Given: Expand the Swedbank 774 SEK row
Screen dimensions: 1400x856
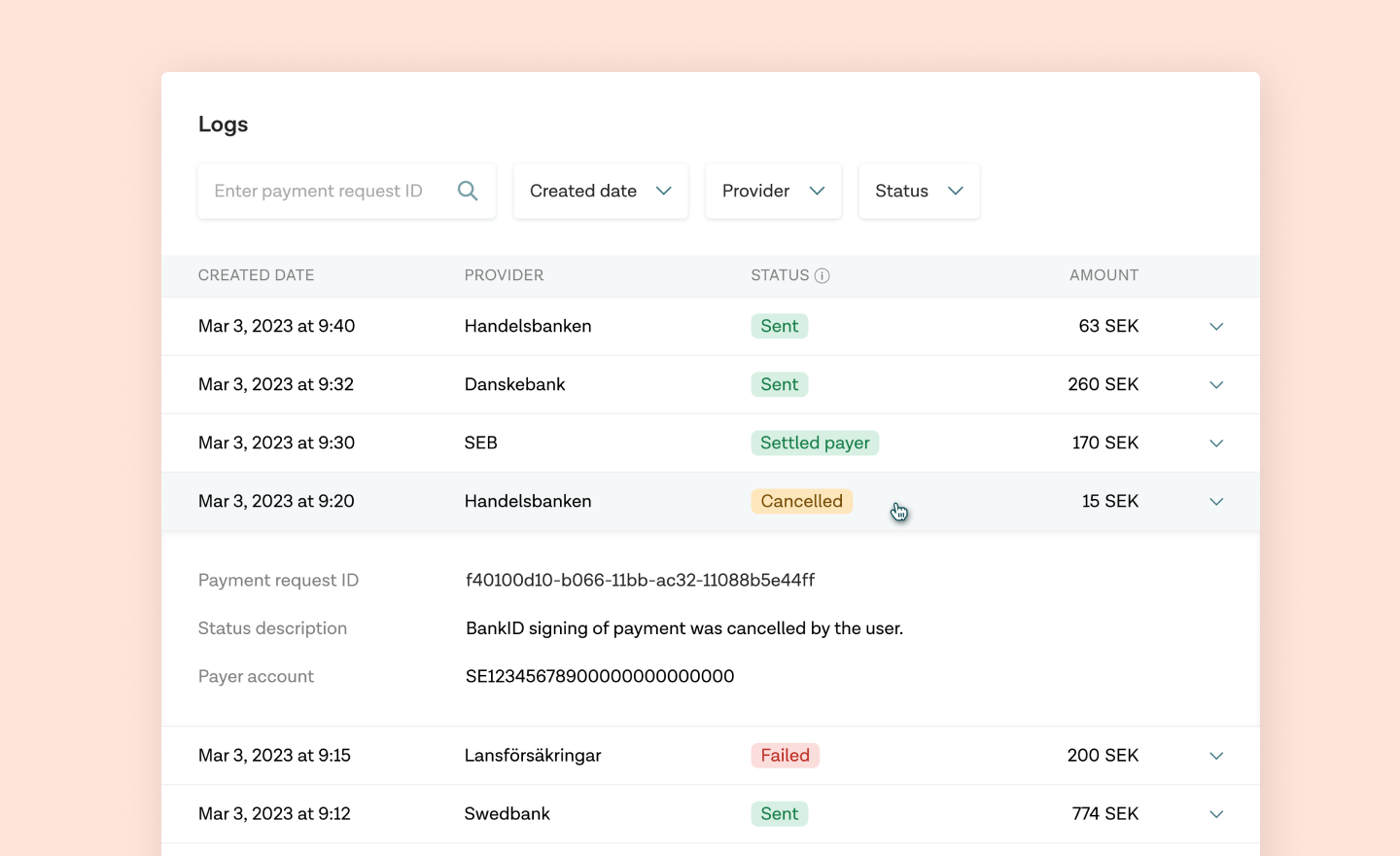Looking at the screenshot, I should [x=1216, y=813].
